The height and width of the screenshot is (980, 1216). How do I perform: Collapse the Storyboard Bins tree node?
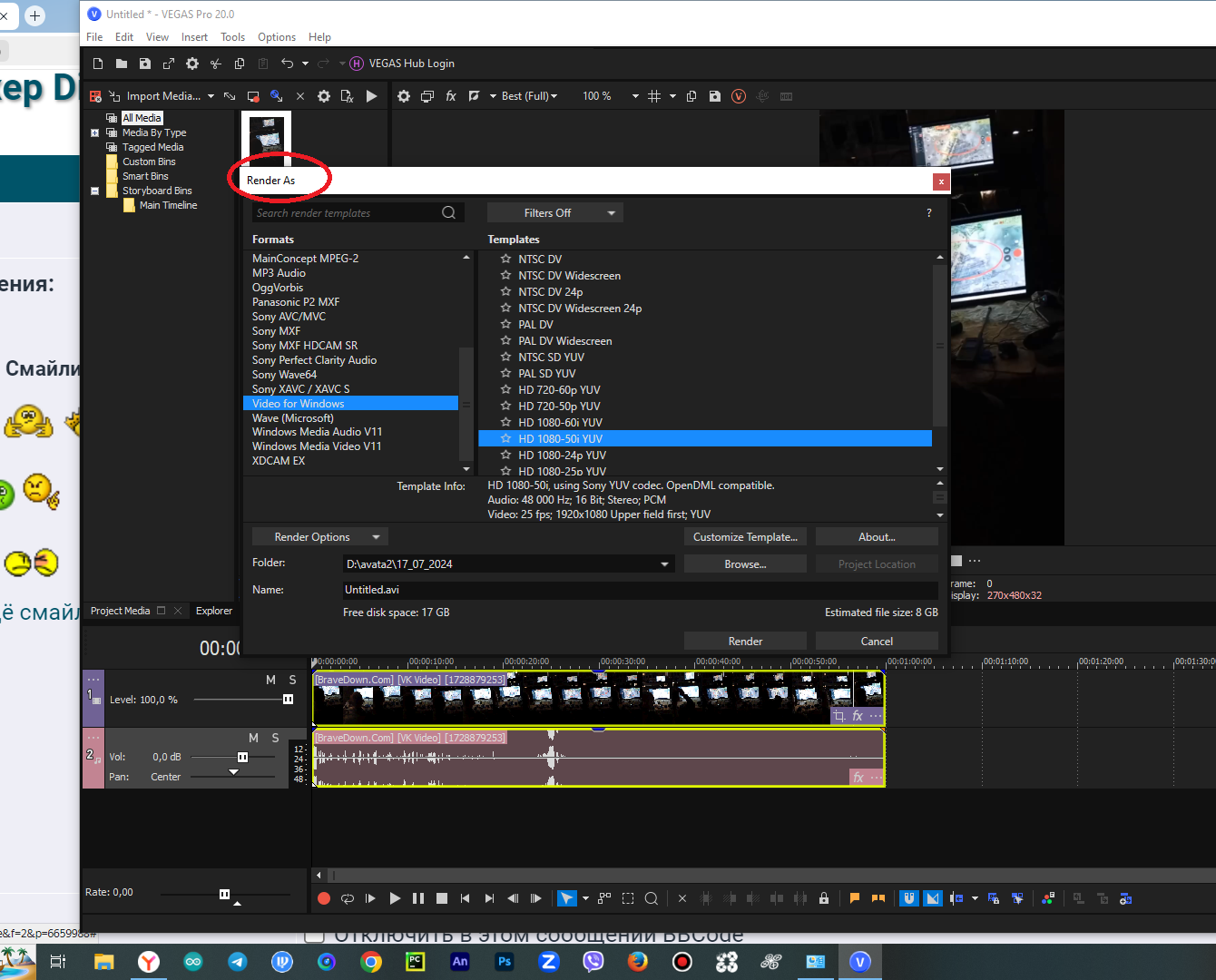pyautogui.click(x=94, y=191)
